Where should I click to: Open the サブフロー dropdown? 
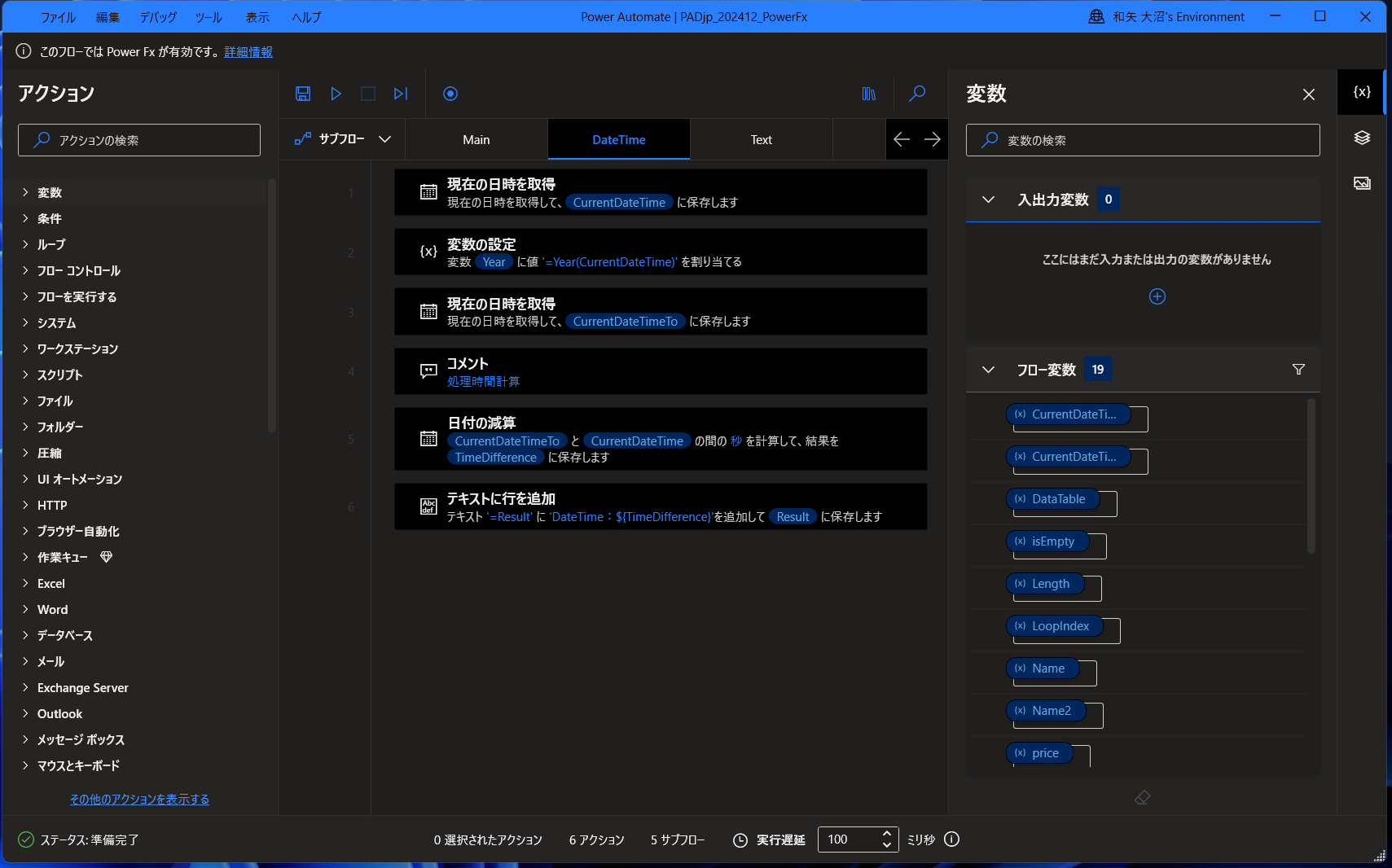click(x=343, y=139)
